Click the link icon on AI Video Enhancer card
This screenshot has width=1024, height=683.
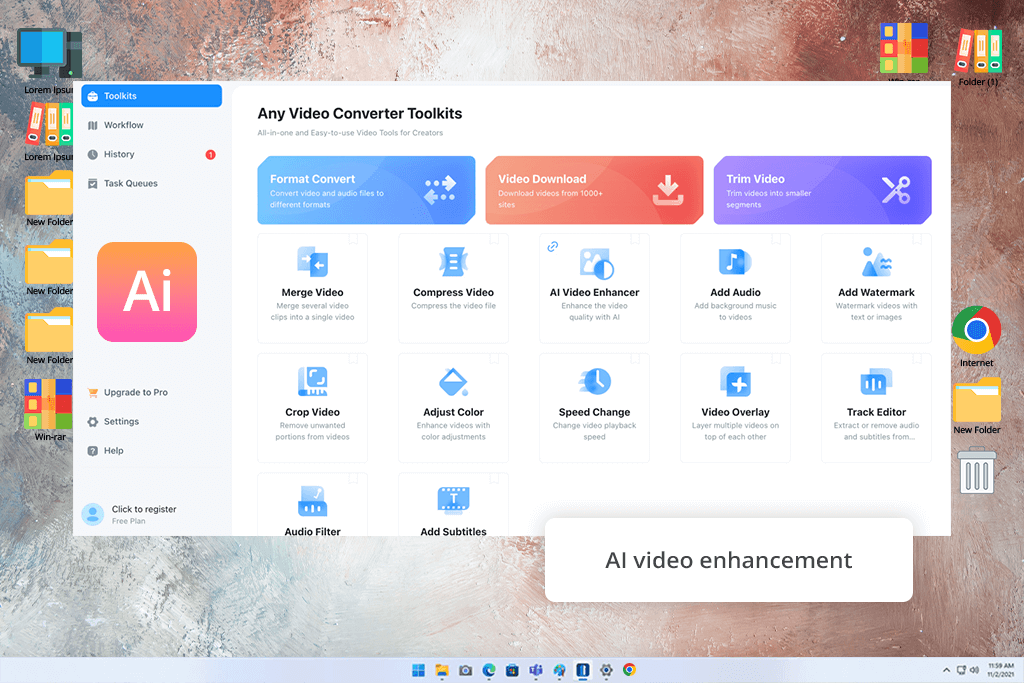[552, 246]
